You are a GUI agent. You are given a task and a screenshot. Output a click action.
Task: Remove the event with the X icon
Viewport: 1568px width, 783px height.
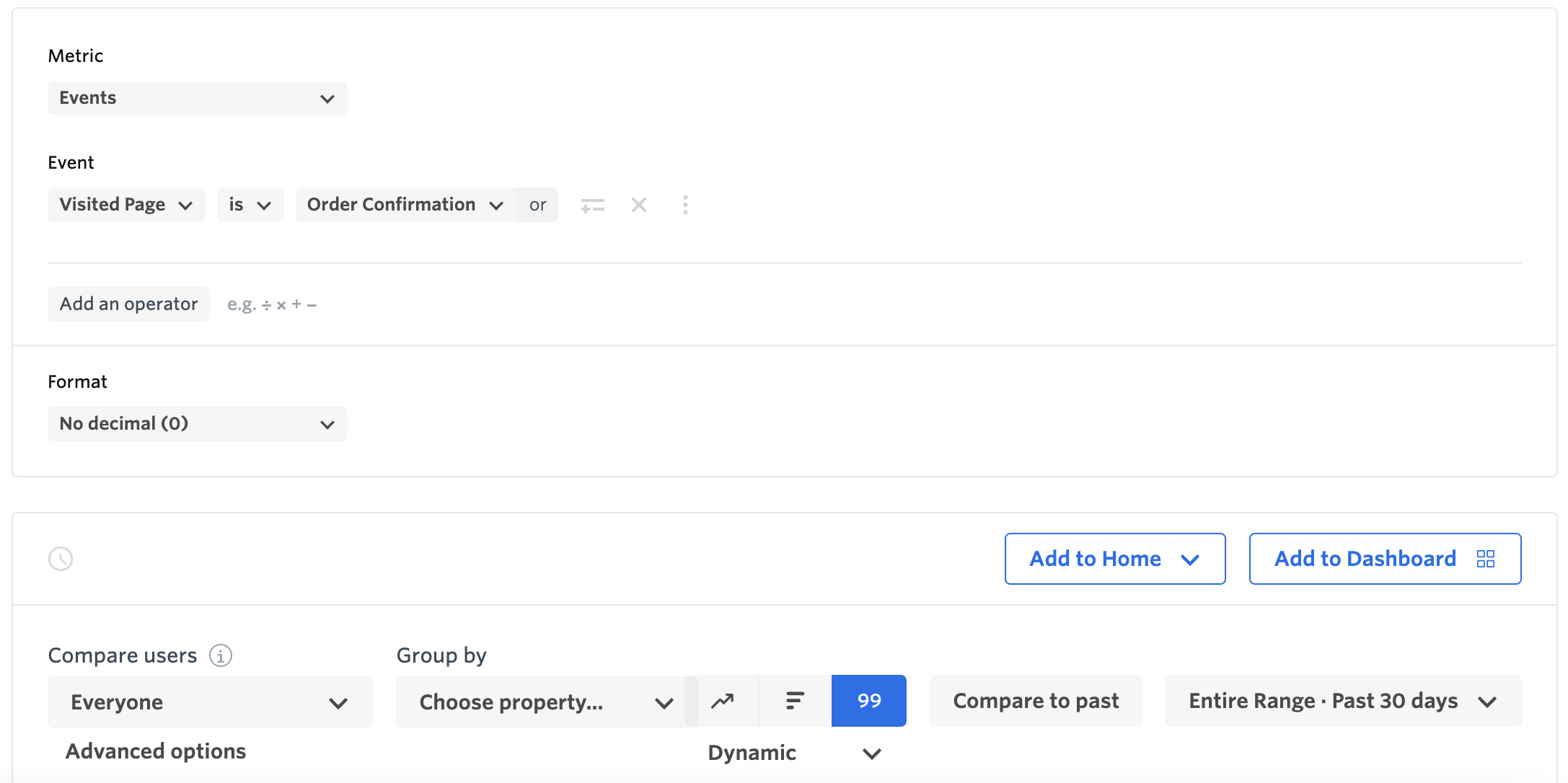coord(638,205)
